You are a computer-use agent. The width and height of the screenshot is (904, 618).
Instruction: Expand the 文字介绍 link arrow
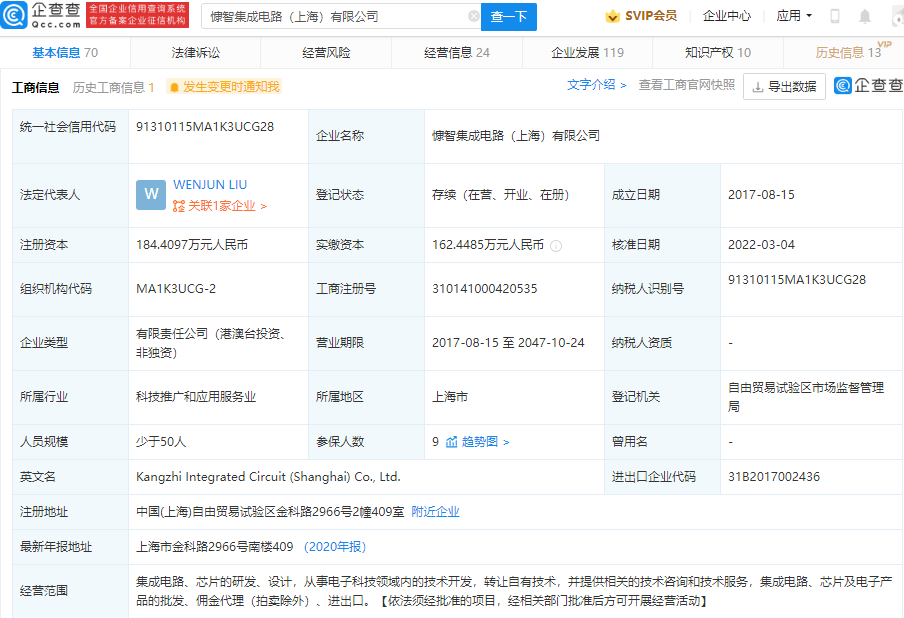(x=597, y=85)
